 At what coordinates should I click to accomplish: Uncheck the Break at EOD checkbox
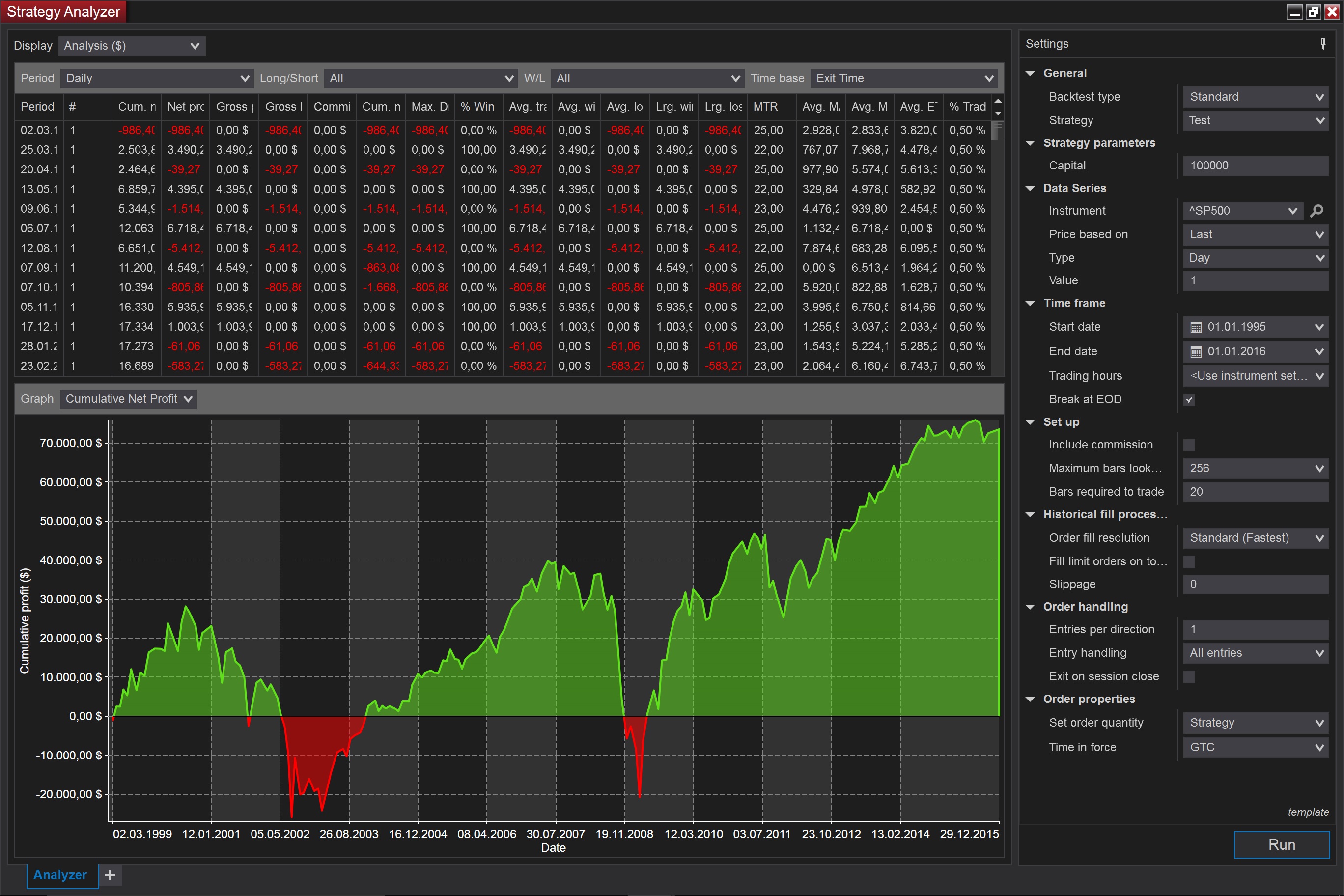[1189, 399]
